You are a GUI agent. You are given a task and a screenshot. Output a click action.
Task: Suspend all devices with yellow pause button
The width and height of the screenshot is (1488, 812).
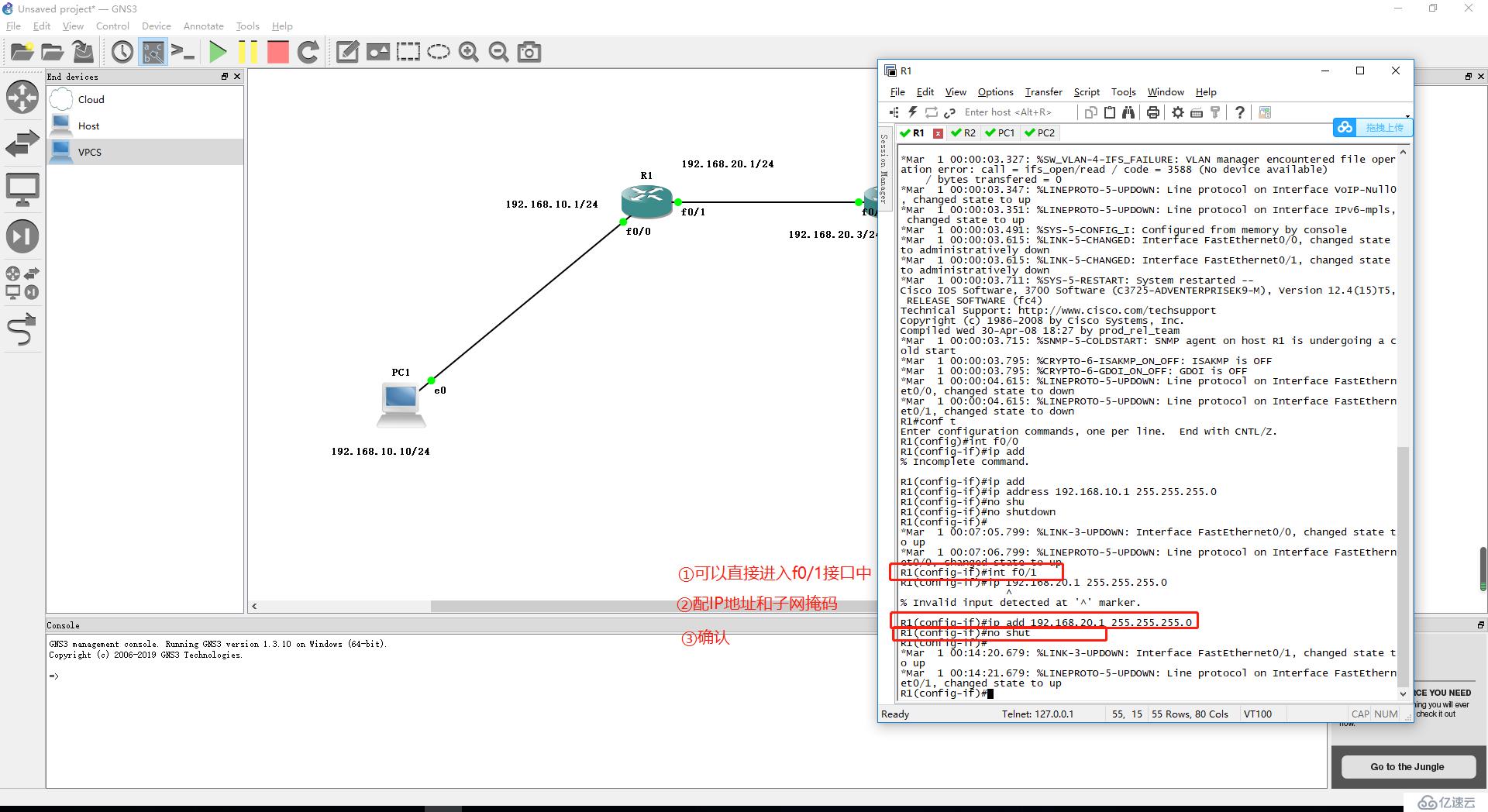tap(248, 52)
